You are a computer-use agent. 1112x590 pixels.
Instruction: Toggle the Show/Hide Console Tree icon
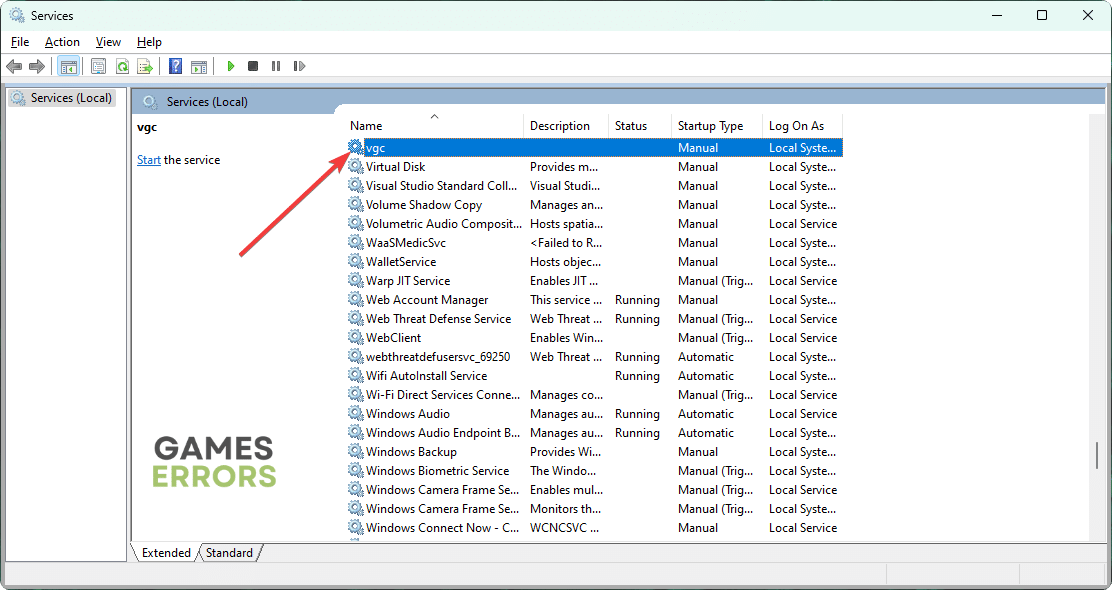coord(68,66)
